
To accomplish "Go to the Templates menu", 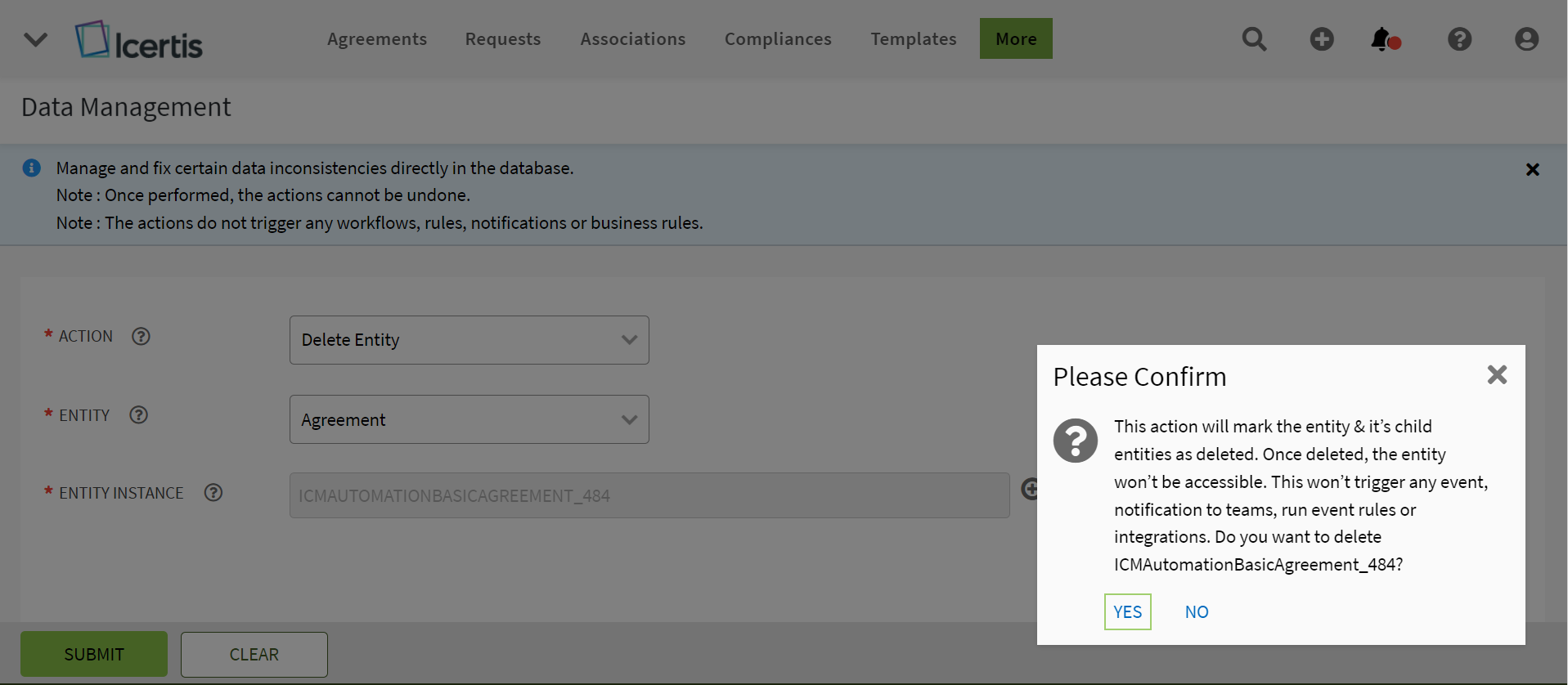I will point(913,39).
